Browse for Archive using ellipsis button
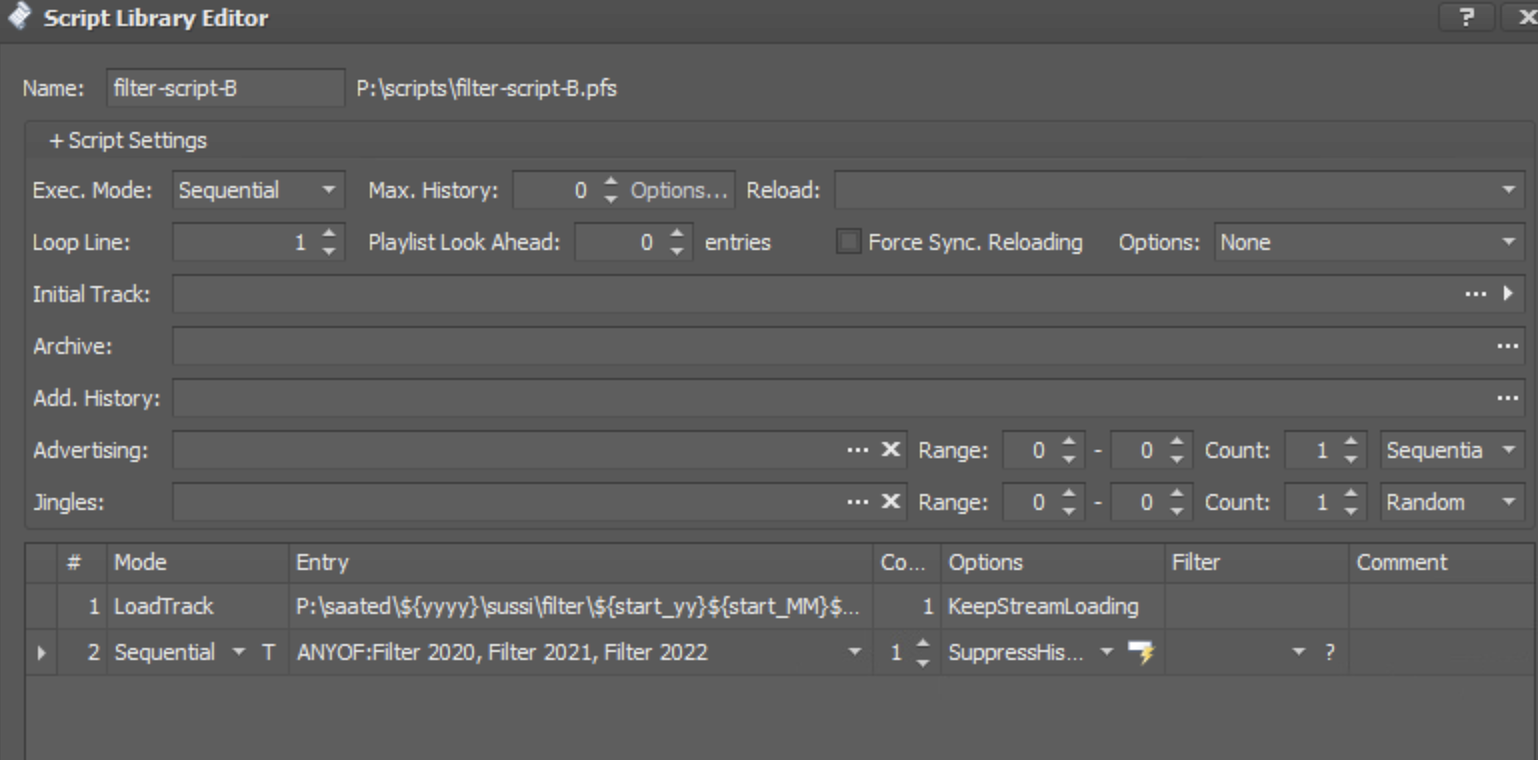1538x760 pixels. (x=1507, y=346)
